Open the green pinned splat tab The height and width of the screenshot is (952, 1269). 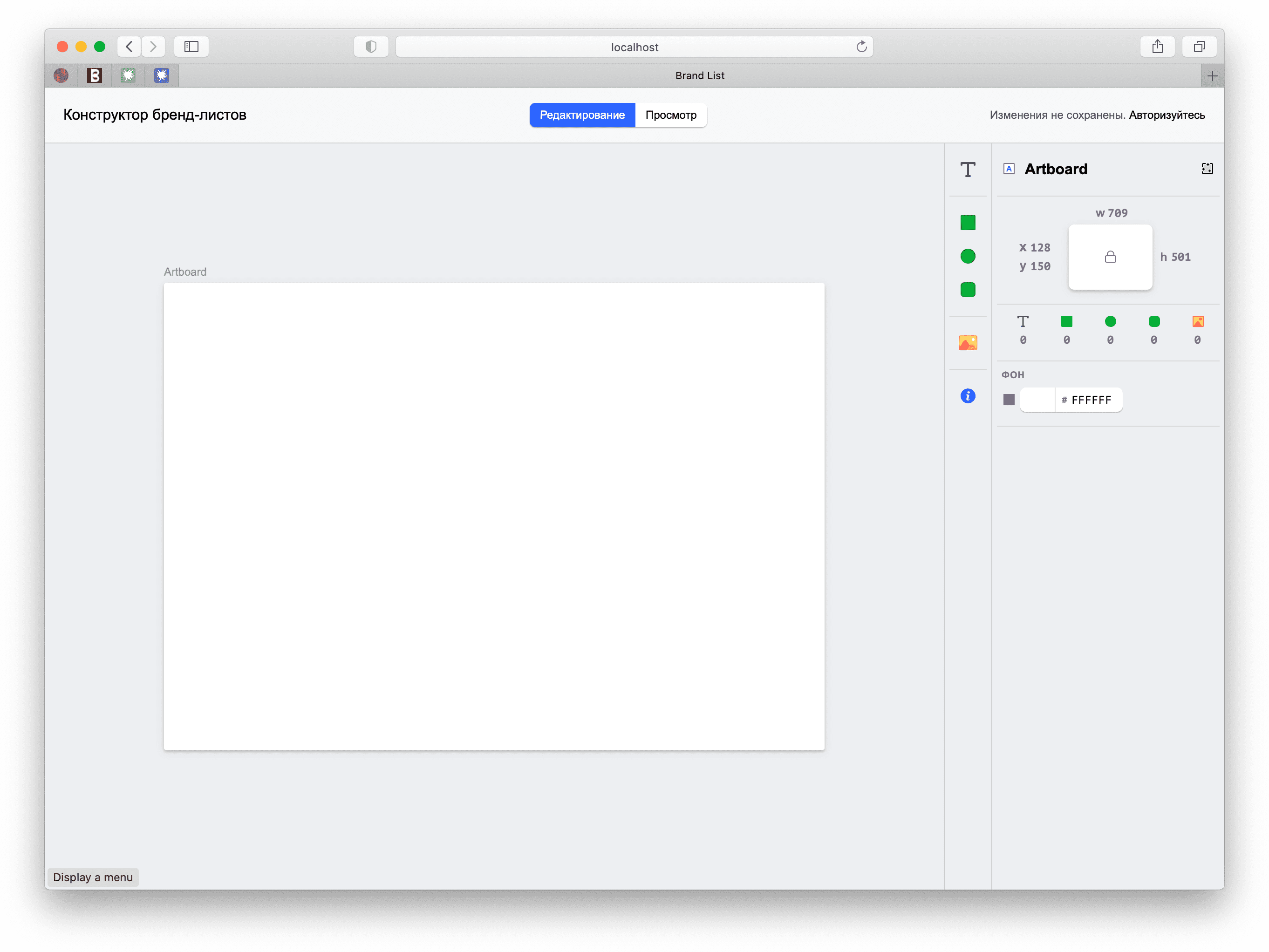pos(128,76)
